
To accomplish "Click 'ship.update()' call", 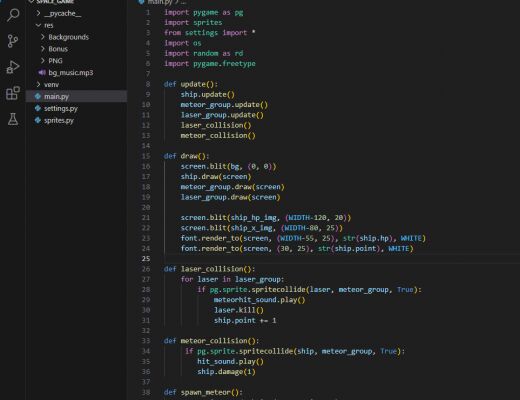I will coord(208,94).
